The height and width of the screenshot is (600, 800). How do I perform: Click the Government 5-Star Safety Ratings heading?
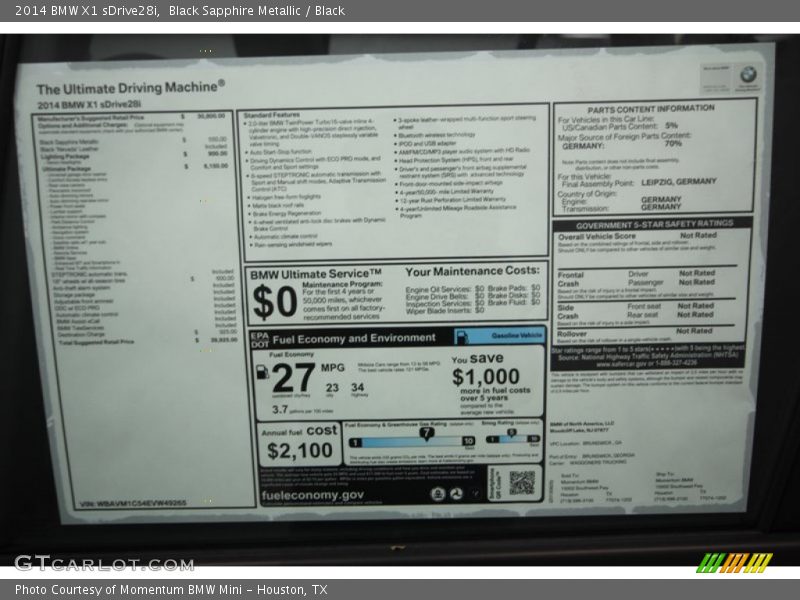click(652, 223)
